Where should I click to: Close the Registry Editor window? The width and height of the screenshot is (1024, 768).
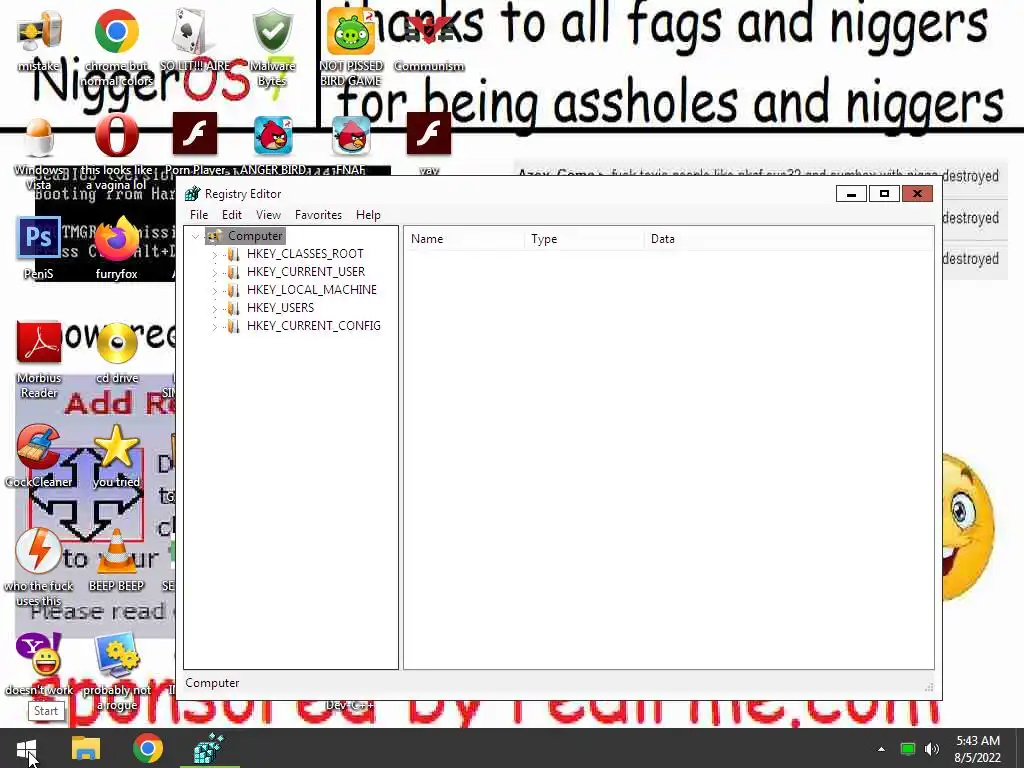point(917,194)
